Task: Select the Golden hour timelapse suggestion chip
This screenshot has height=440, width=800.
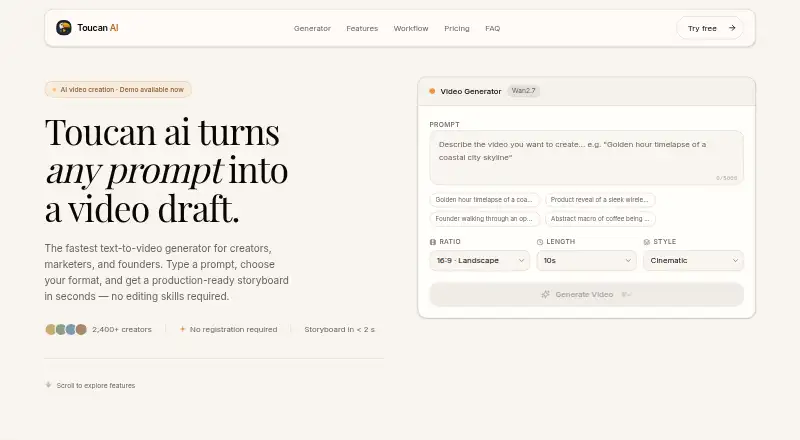Action: coord(484,200)
